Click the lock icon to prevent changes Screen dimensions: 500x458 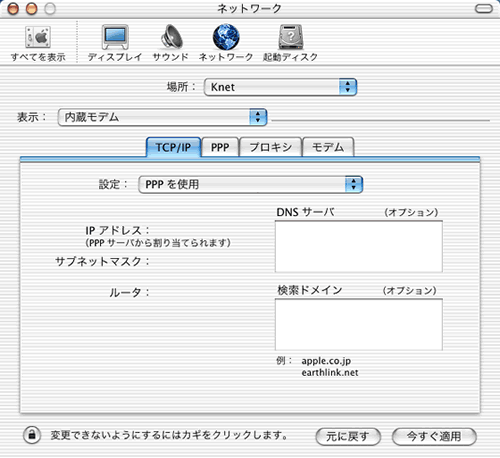tap(32, 435)
